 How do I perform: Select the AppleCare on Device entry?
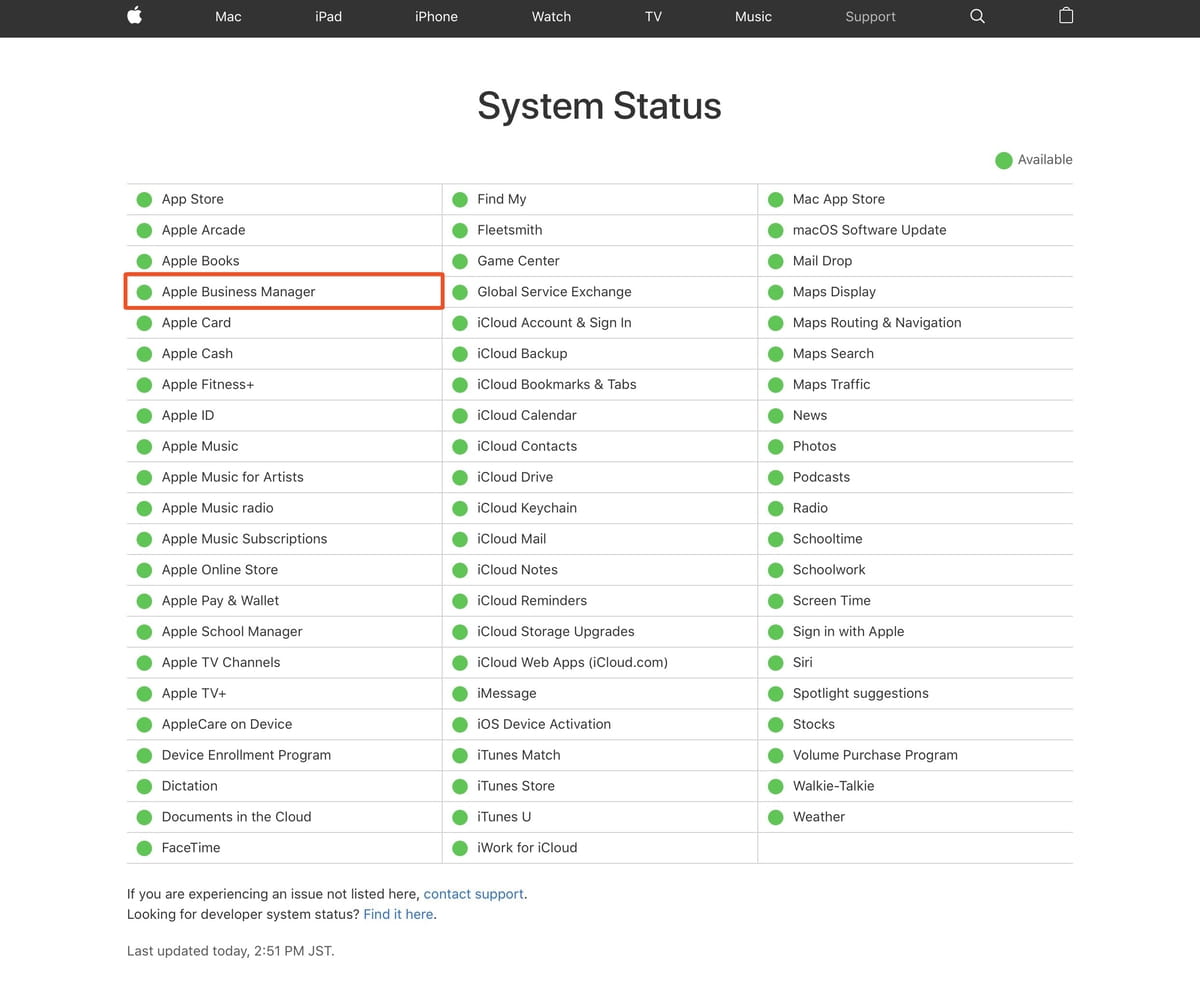pos(227,724)
